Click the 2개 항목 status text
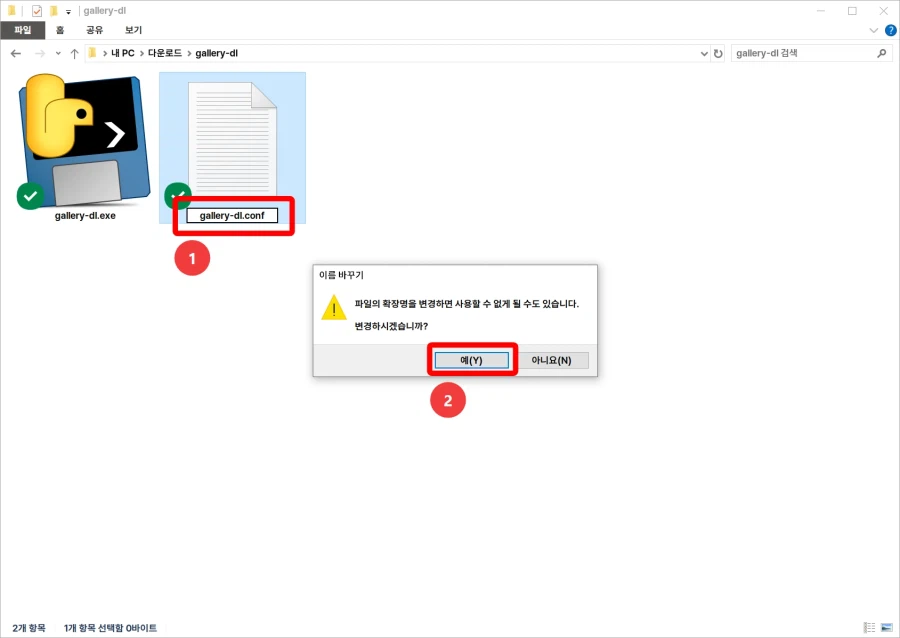 [29, 628]
